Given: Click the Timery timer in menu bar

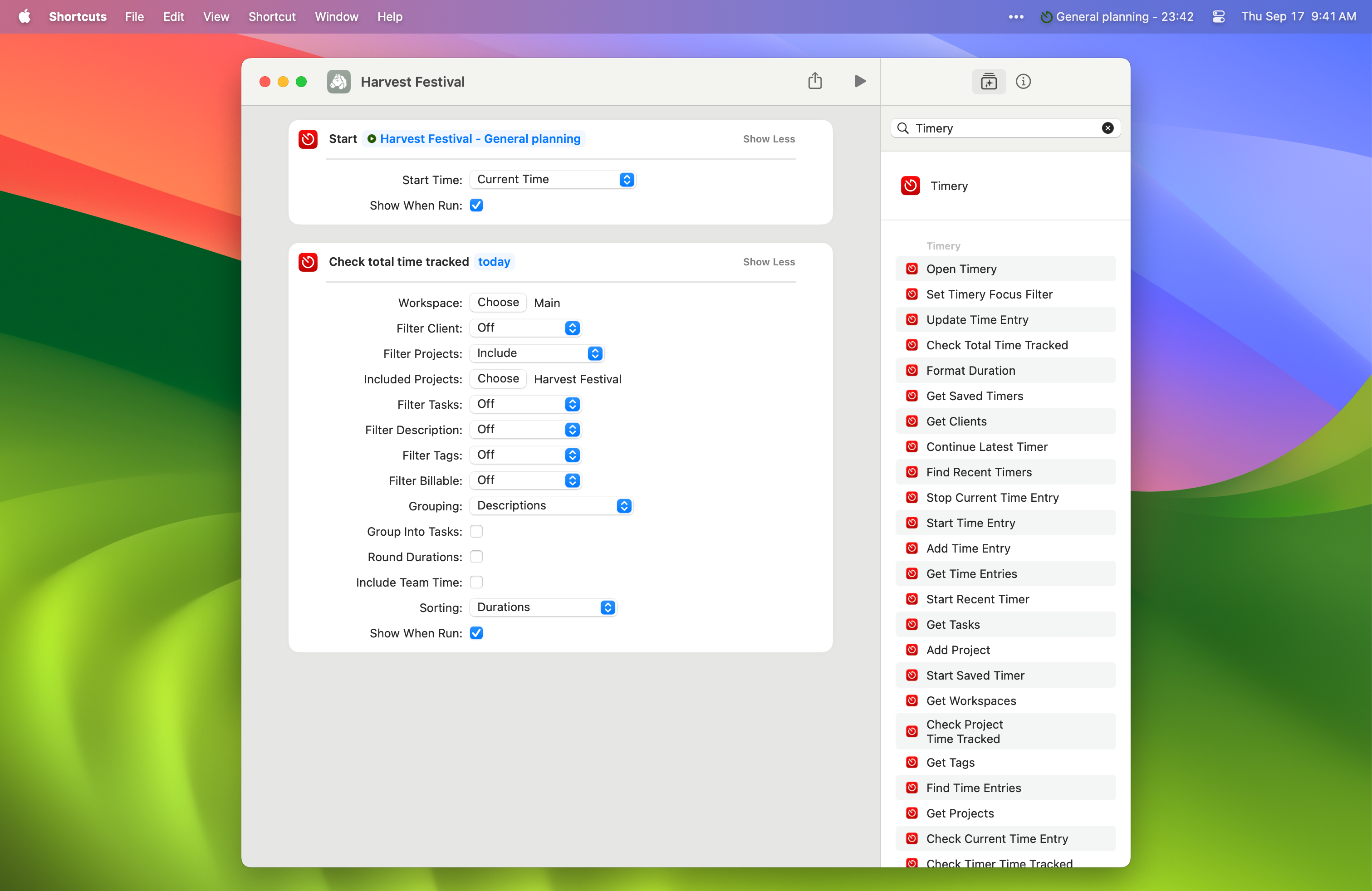Looking at the screenshot, I should pyautogui.click(x=1117, y=16).
